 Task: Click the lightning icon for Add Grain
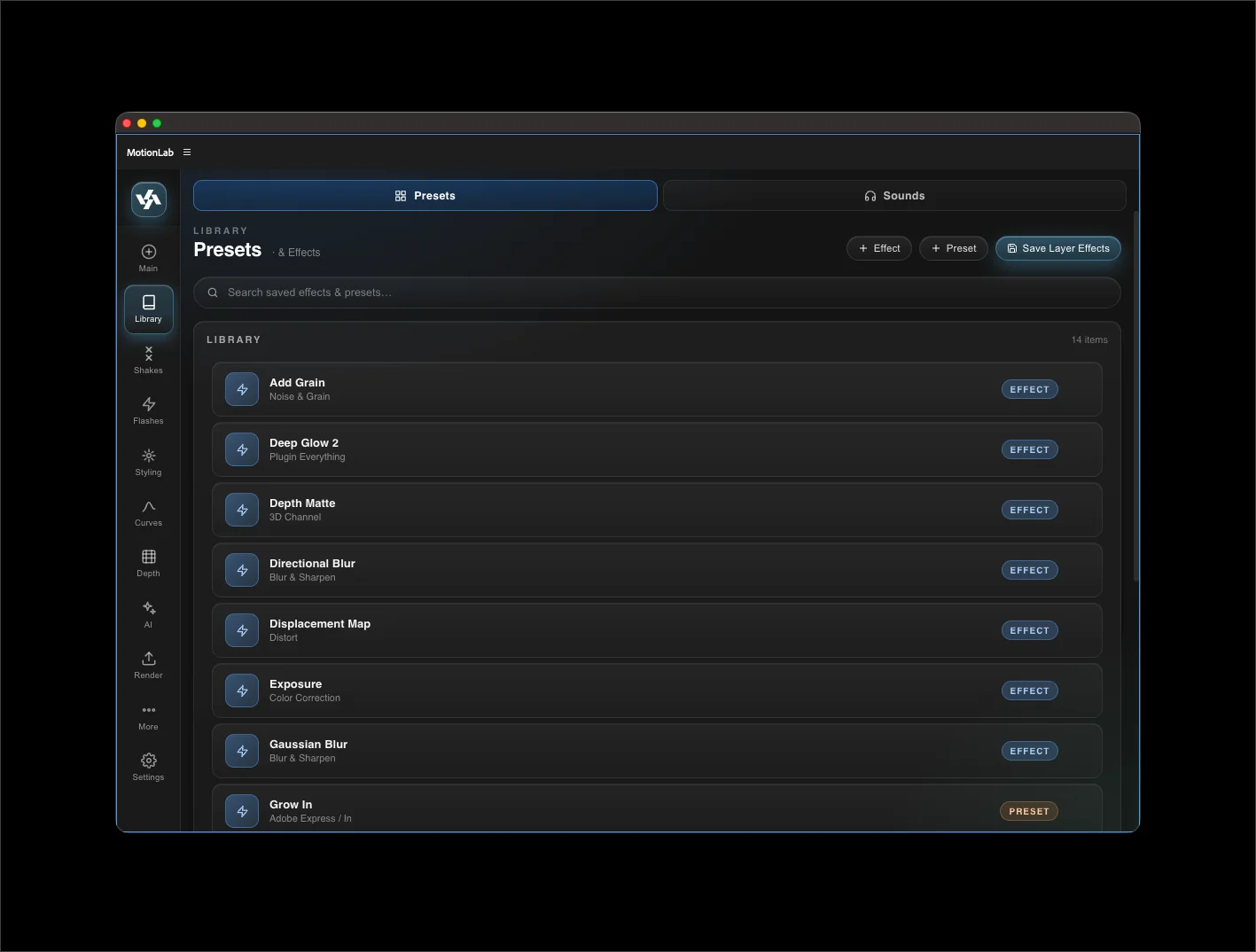pyautogui.click(x=242, y=389)
